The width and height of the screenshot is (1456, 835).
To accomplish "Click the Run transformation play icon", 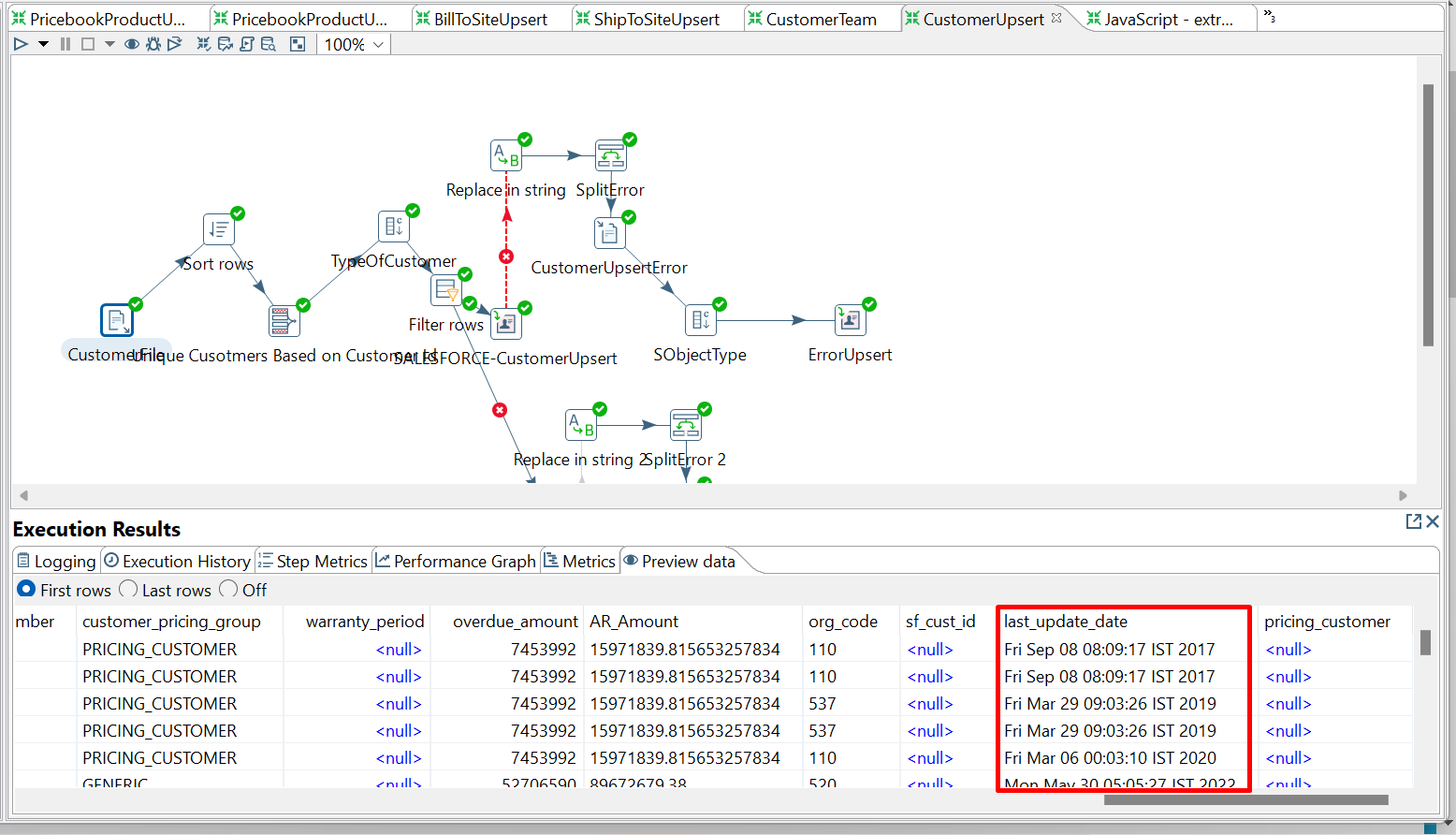I will [21, 44].
